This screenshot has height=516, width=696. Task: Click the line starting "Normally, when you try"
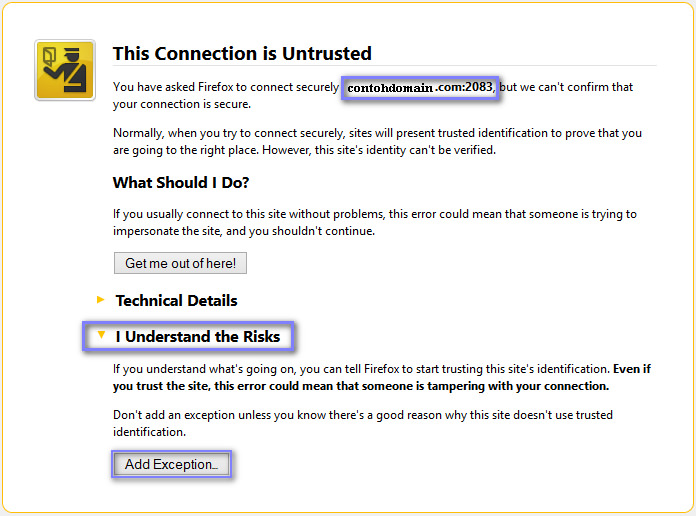pyautogui.click(x=377, y=133)
